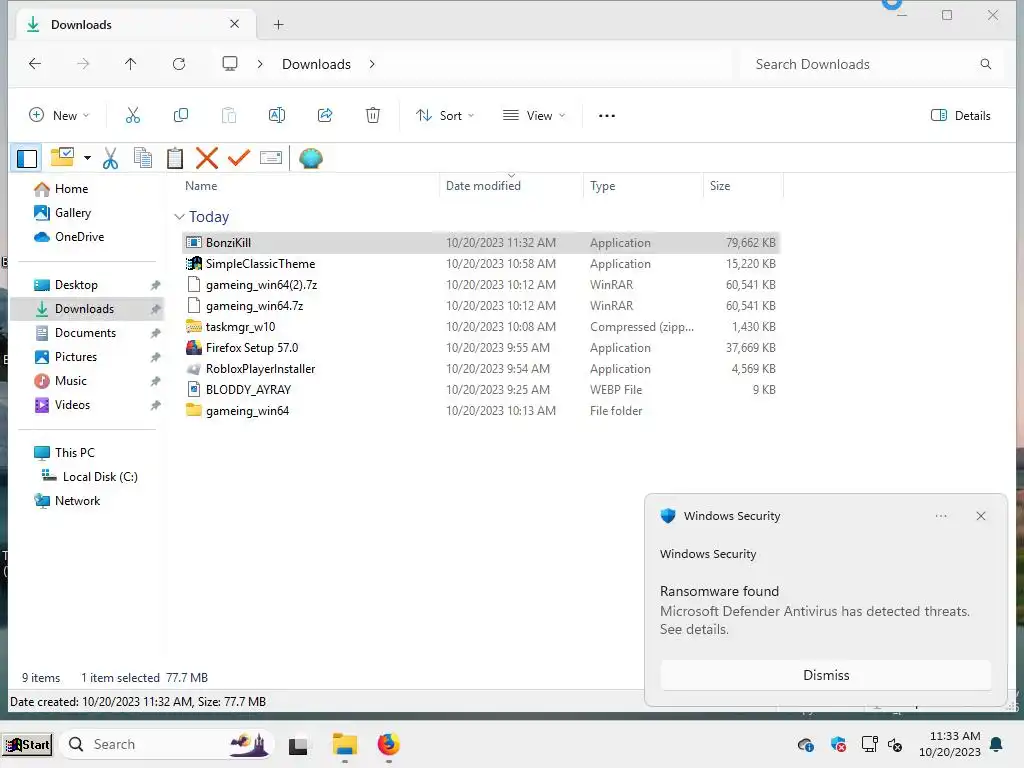This screenshot has width=1024, height=768.
Task: Click the Rename icon in command bar
Action: click(277, 116)
